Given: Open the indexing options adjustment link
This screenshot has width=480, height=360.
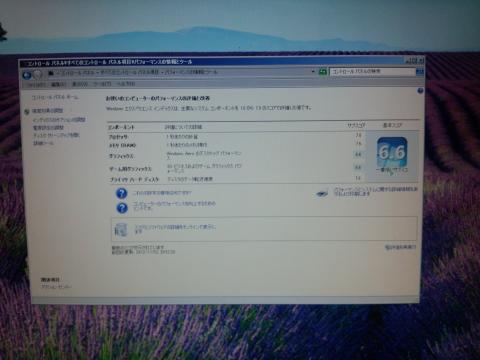Looking at the screenshot, I should (x=59, y=120).
